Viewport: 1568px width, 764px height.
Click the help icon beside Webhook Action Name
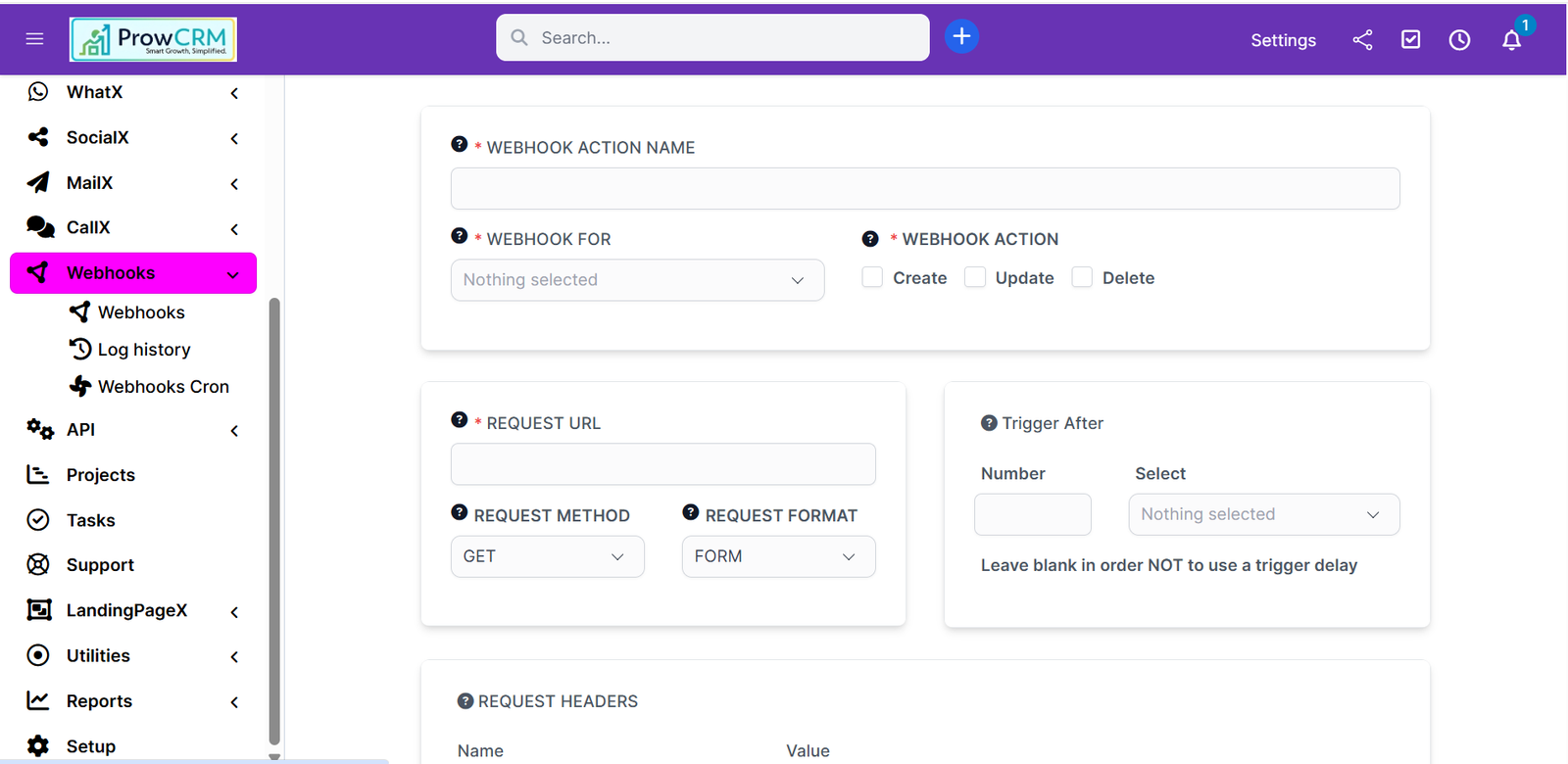tap(460, 144)
